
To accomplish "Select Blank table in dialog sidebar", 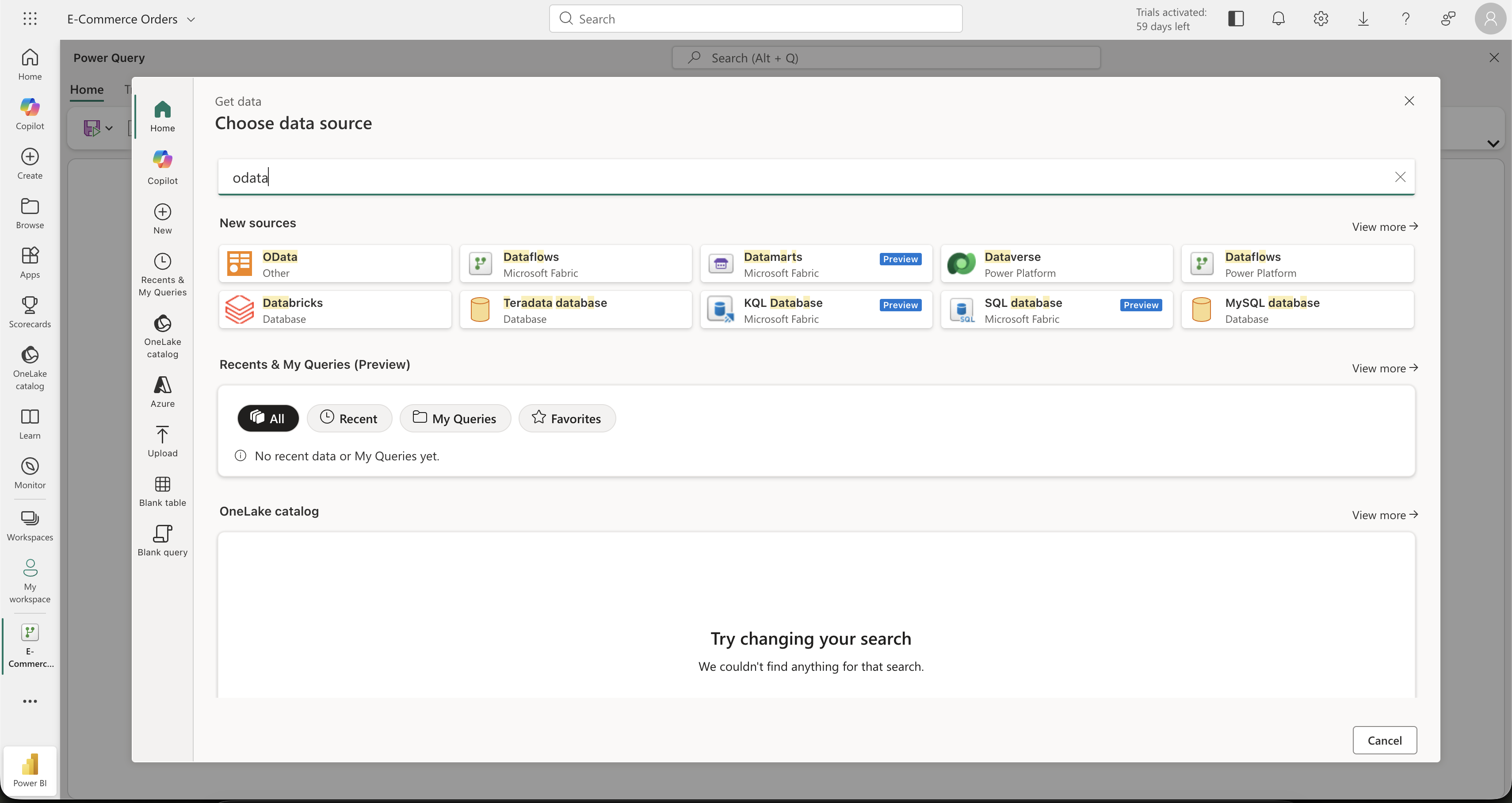I will click(163, 491).
